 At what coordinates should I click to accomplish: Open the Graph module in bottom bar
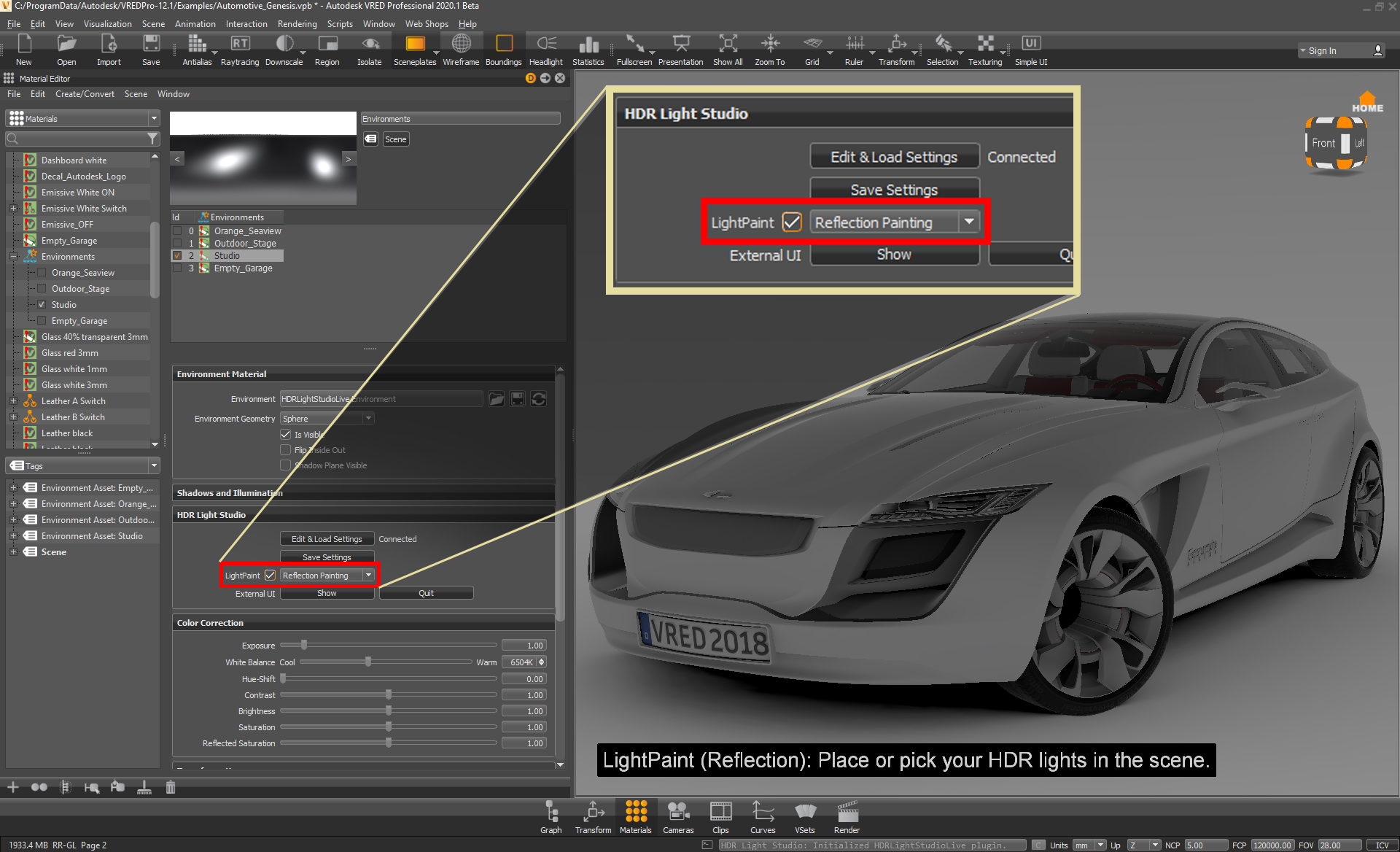point(551,817)
